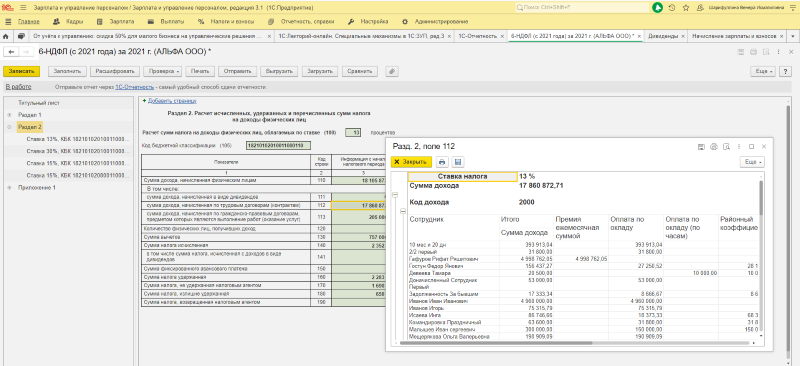This screenshot has height=366, width=800.
Task: Open the list of all open tabs arrow
Action: (793, 37)
